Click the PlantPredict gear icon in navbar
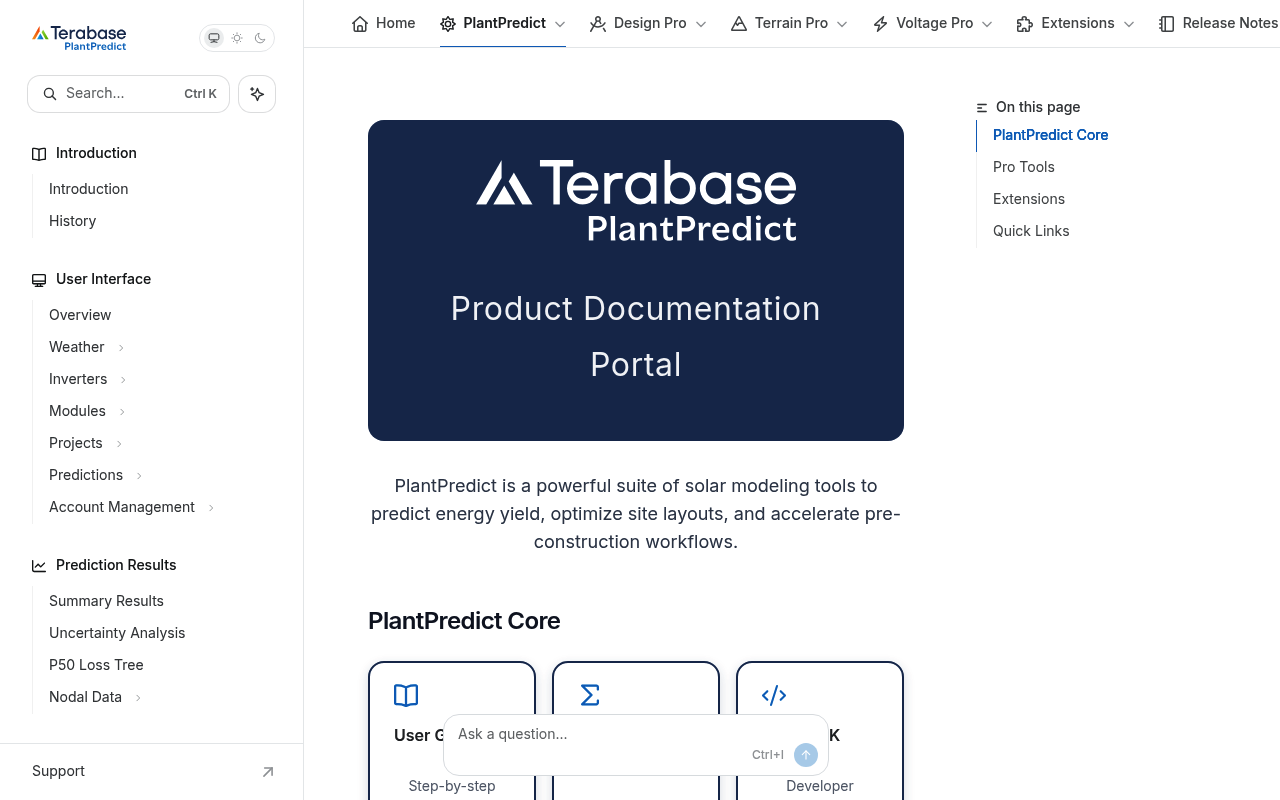1280x800 pixels. [x=448, y=24]
